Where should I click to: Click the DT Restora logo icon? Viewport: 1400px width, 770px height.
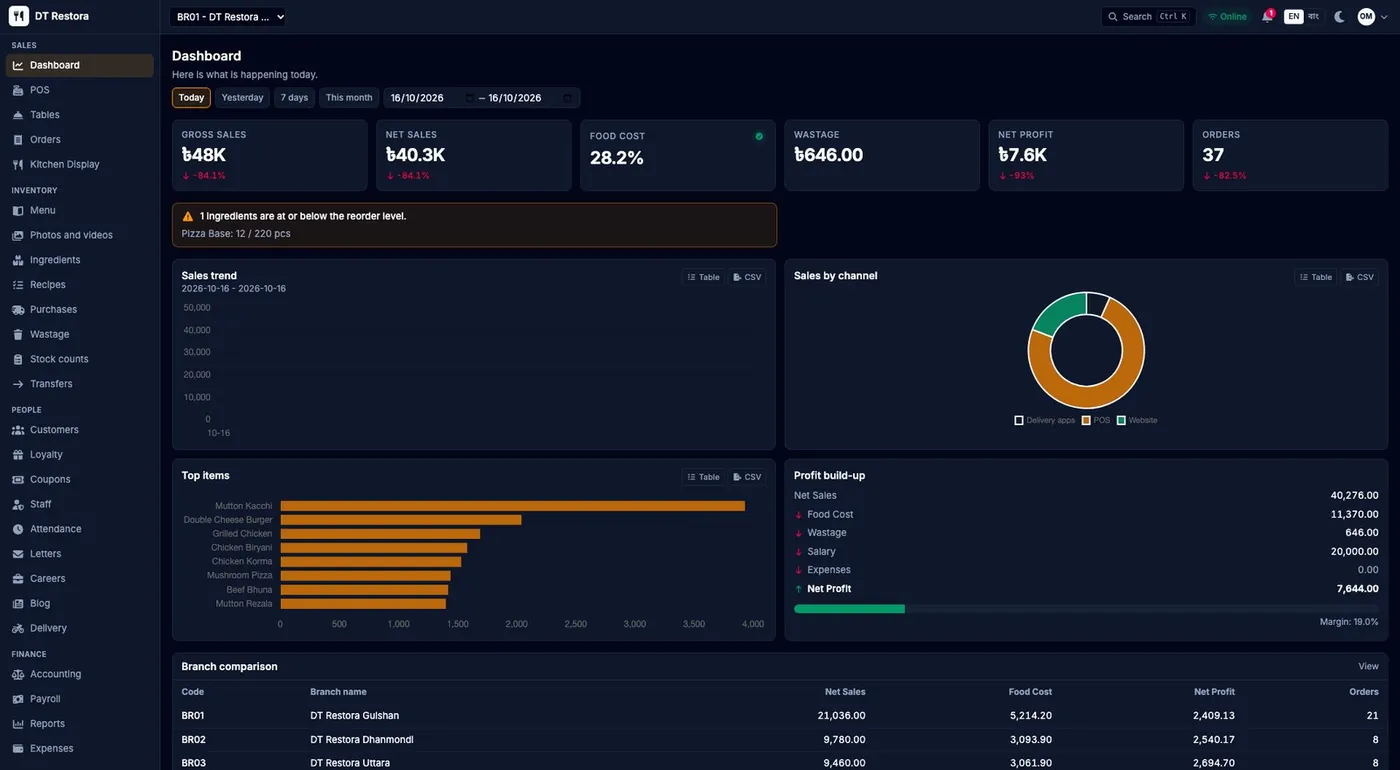click(18, 16)
